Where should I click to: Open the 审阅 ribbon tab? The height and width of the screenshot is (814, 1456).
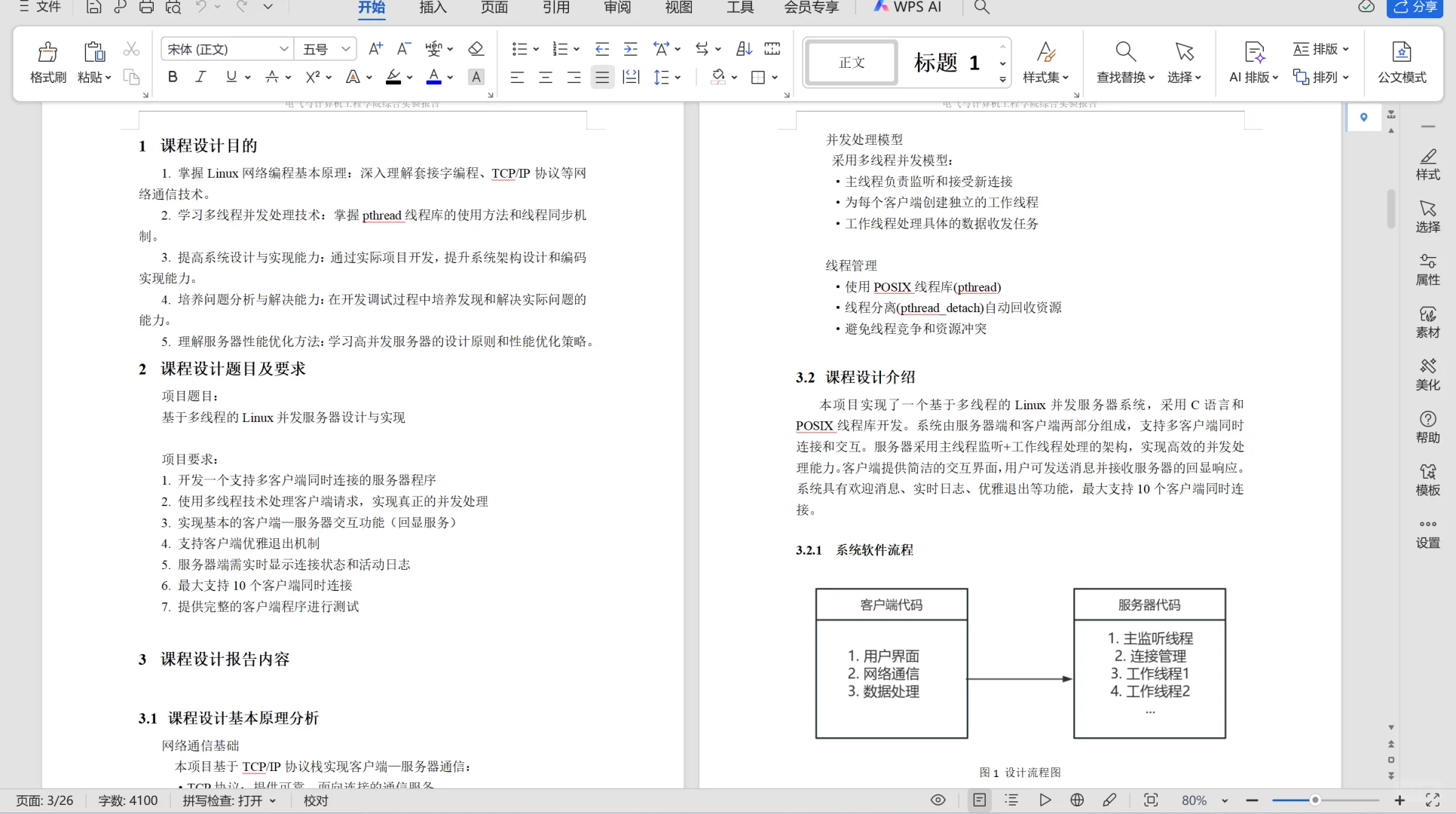coord(616,8)
